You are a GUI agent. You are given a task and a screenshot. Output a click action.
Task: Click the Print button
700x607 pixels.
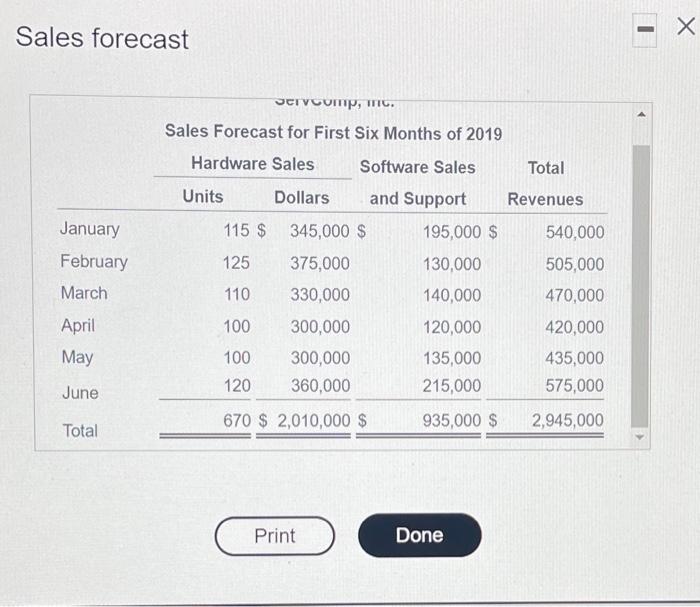pos(275,536)
